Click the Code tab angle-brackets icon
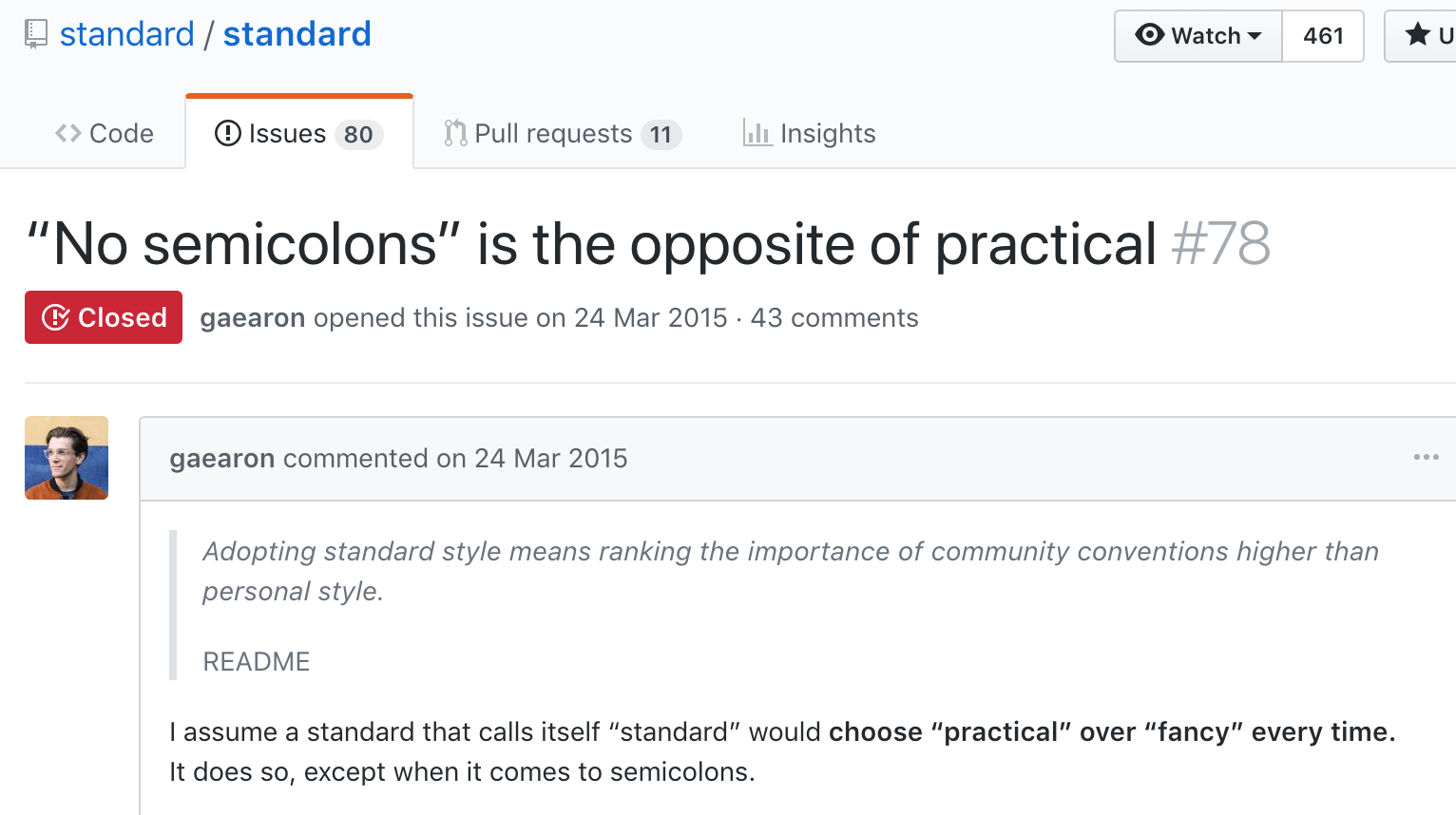The height and width of the screenshot is (815, 1456). click(x=68, y=134)
